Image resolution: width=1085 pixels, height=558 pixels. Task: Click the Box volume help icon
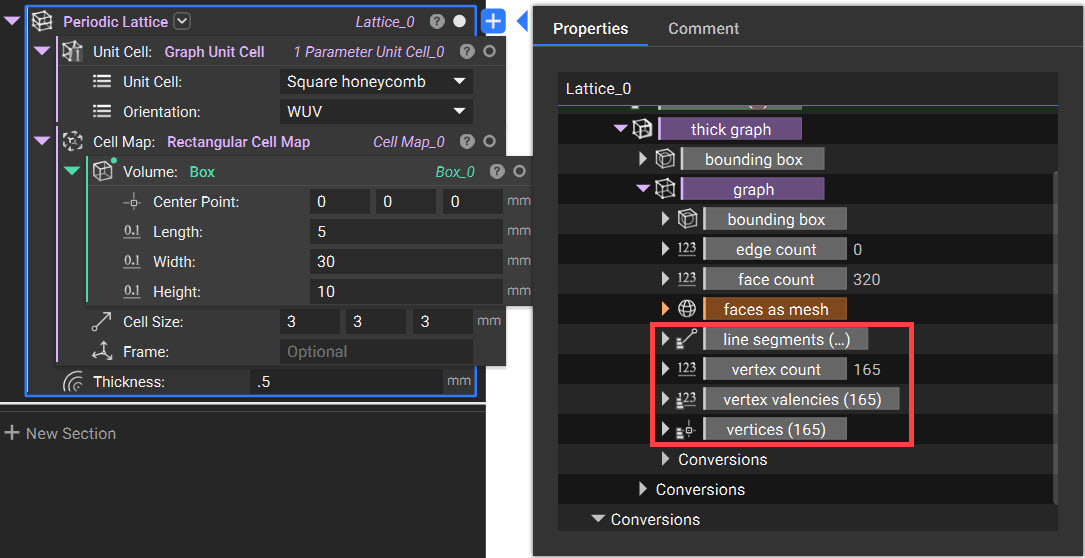pyautogui.click(x=497, y=172)
